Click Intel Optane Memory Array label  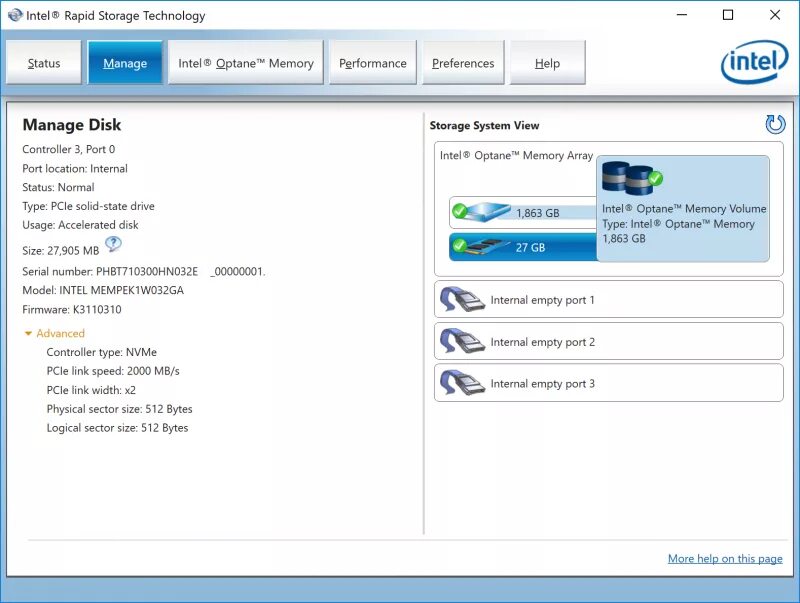[516, 156]
